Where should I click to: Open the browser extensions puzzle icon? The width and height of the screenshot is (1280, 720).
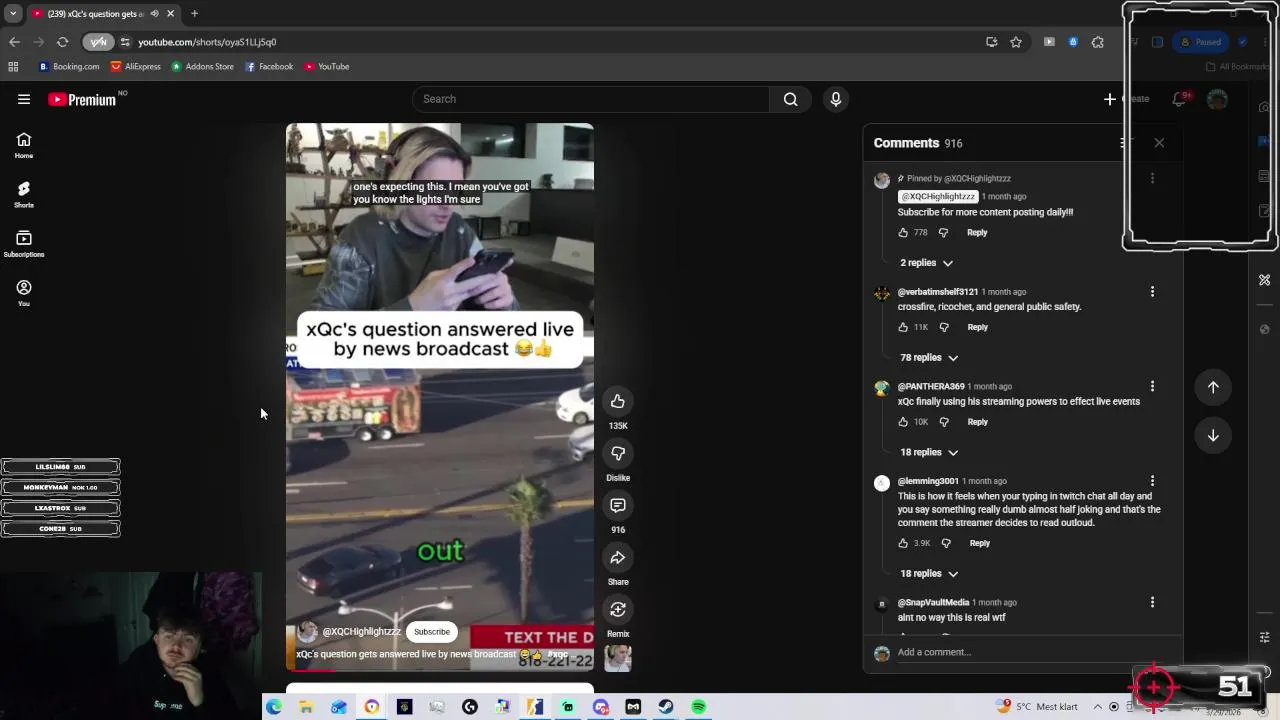tap(1098, 42)
